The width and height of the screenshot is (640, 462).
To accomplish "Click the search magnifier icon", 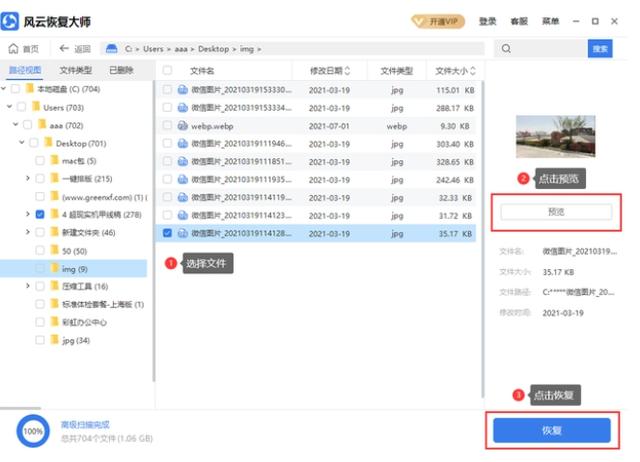I will [506, 49].
